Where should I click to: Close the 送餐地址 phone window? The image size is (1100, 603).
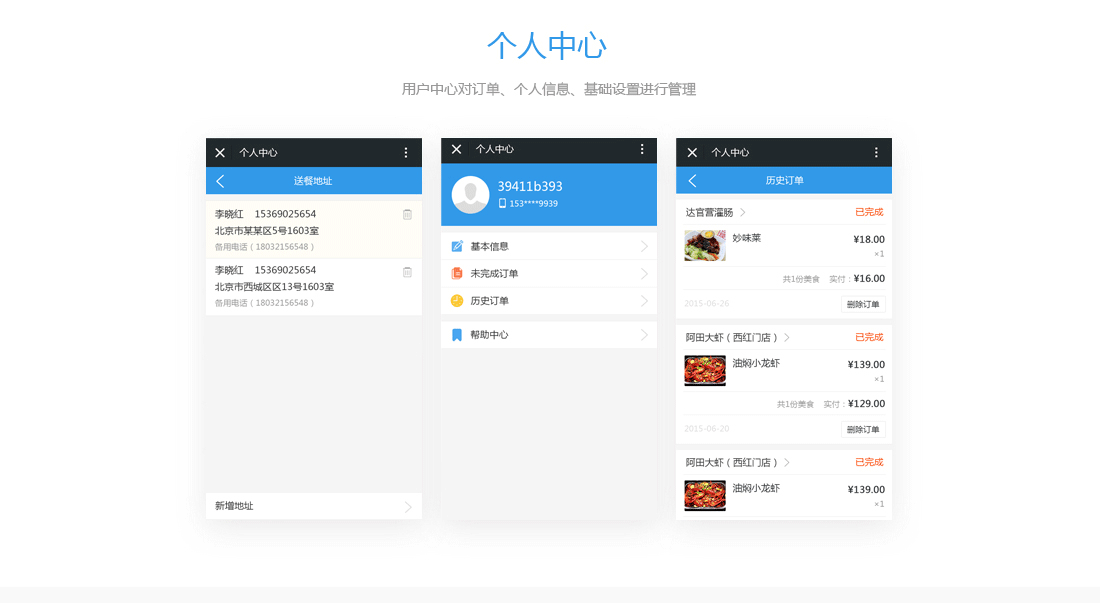click(x=220, y=153)
